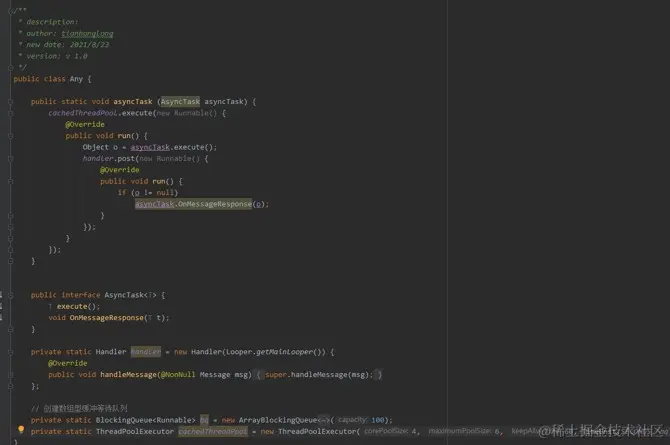The height and width of the screenshot is (445, 670).
Task: Click 'ArrayBlockingQueue' constructor
Action: (x=278, y=420)
